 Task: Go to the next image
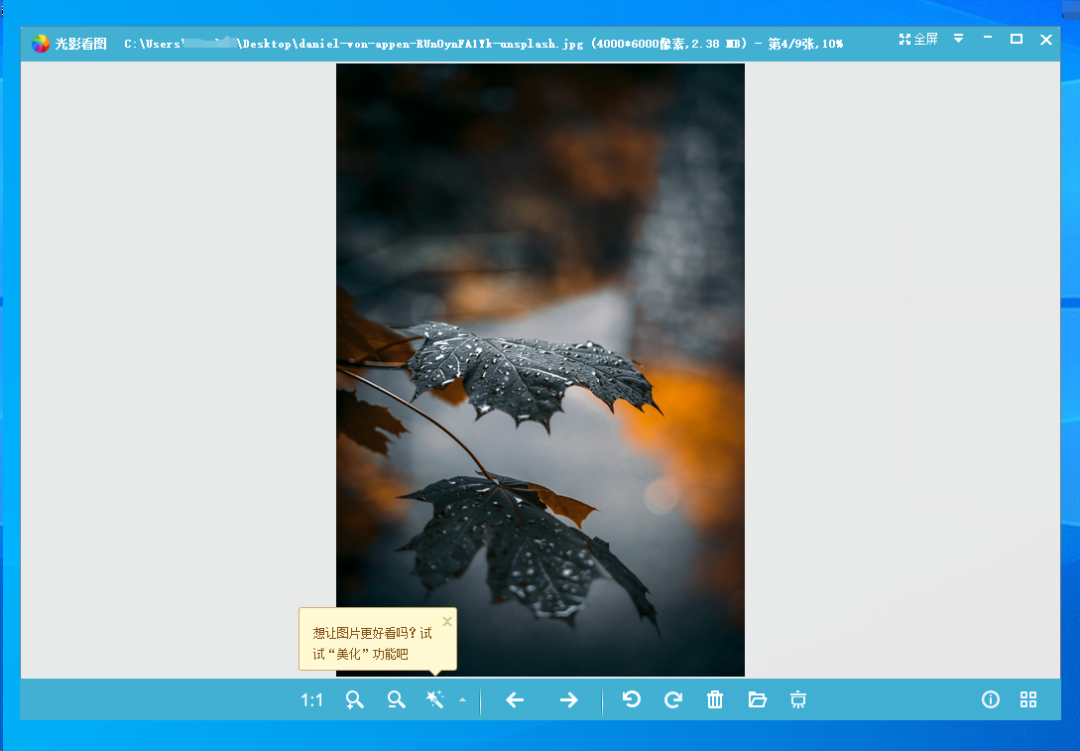tap(569, 701)
